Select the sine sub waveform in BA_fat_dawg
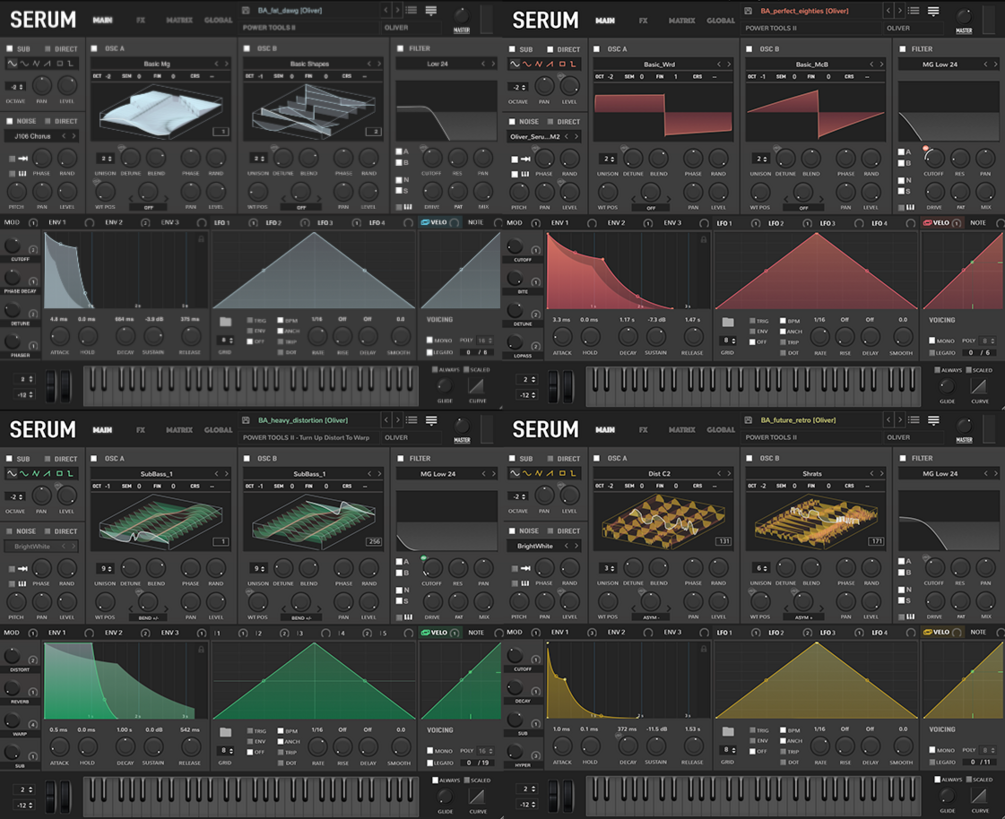 click(12, 63)
